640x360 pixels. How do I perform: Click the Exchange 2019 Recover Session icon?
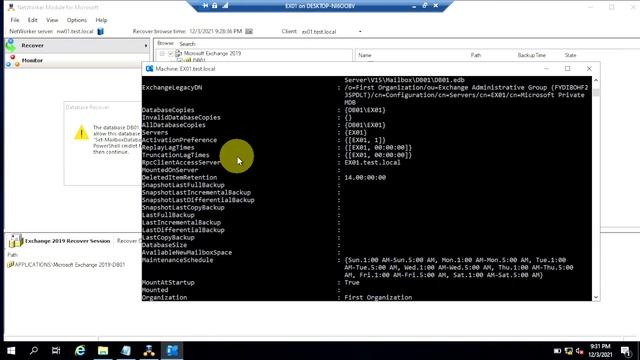point(16,241)
